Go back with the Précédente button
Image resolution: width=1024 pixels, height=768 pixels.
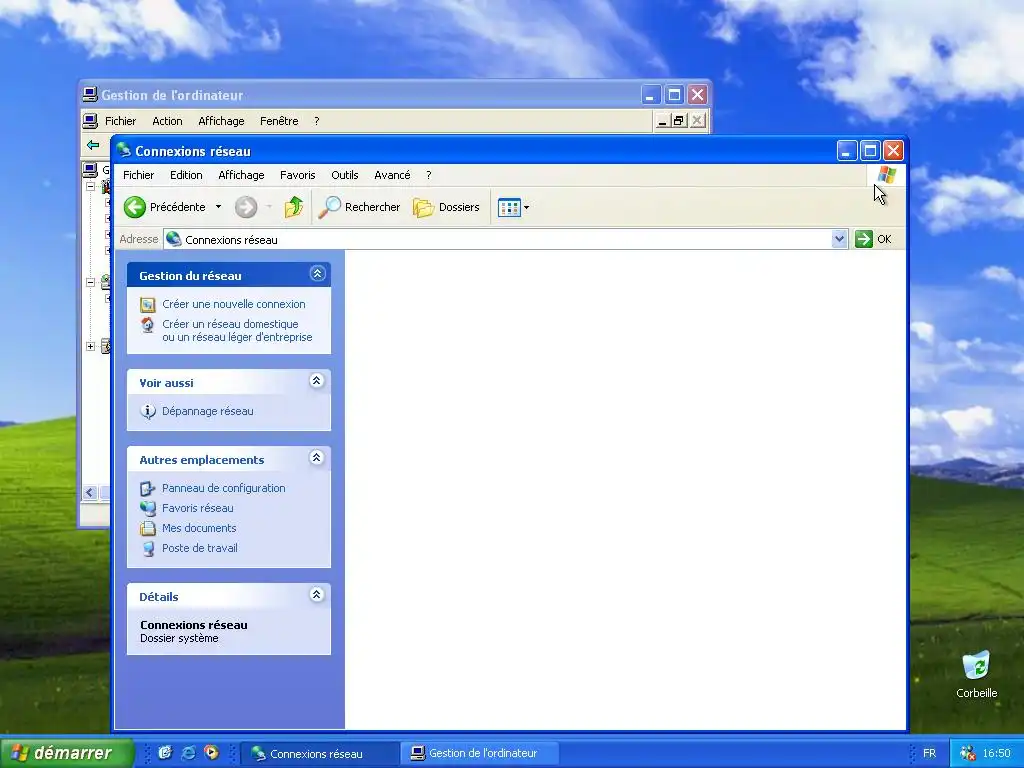coord(165,207)
